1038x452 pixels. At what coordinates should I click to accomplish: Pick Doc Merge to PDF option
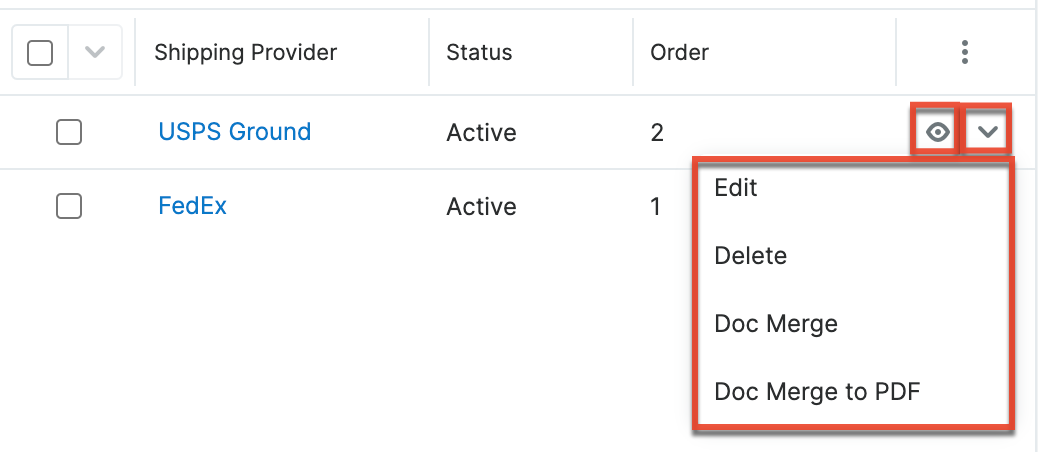pyautogui.click(x=817, y=392)
